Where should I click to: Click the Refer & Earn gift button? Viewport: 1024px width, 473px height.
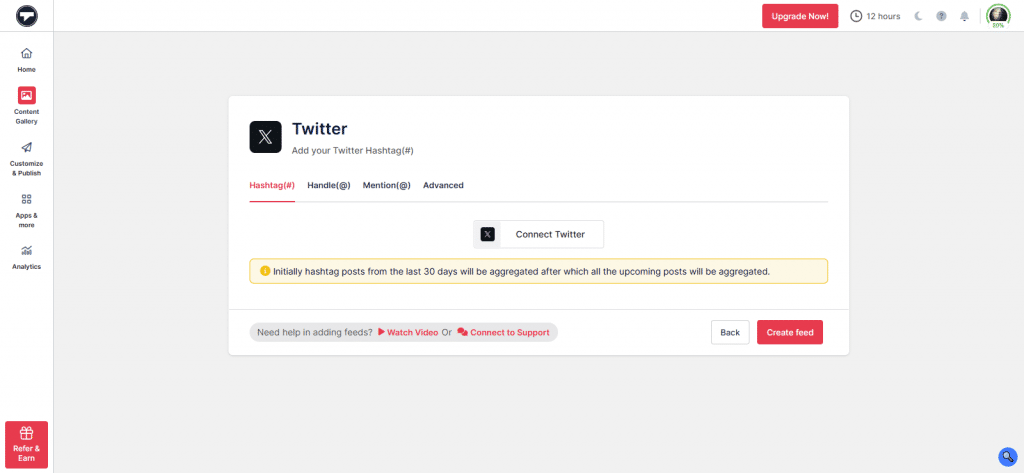tap(27, 444)
